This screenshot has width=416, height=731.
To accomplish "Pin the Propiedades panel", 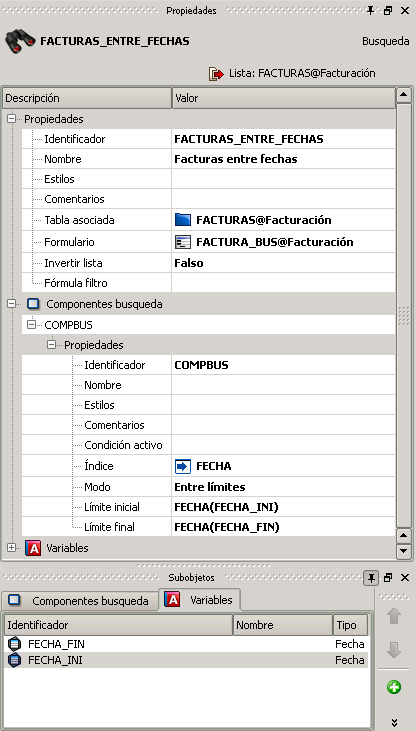I will [x=370, y=10].
